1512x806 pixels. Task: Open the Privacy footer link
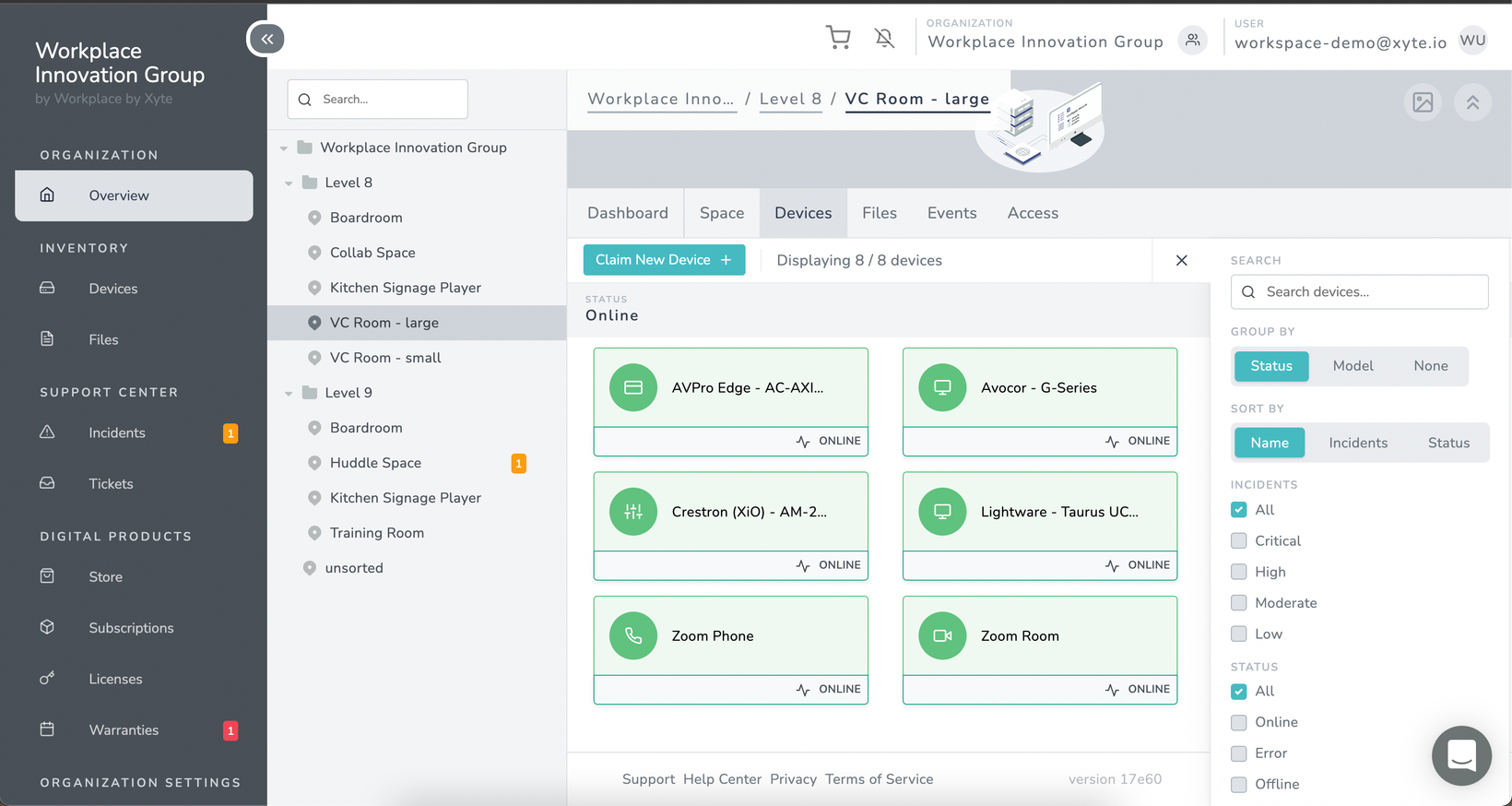click(793, 779)
